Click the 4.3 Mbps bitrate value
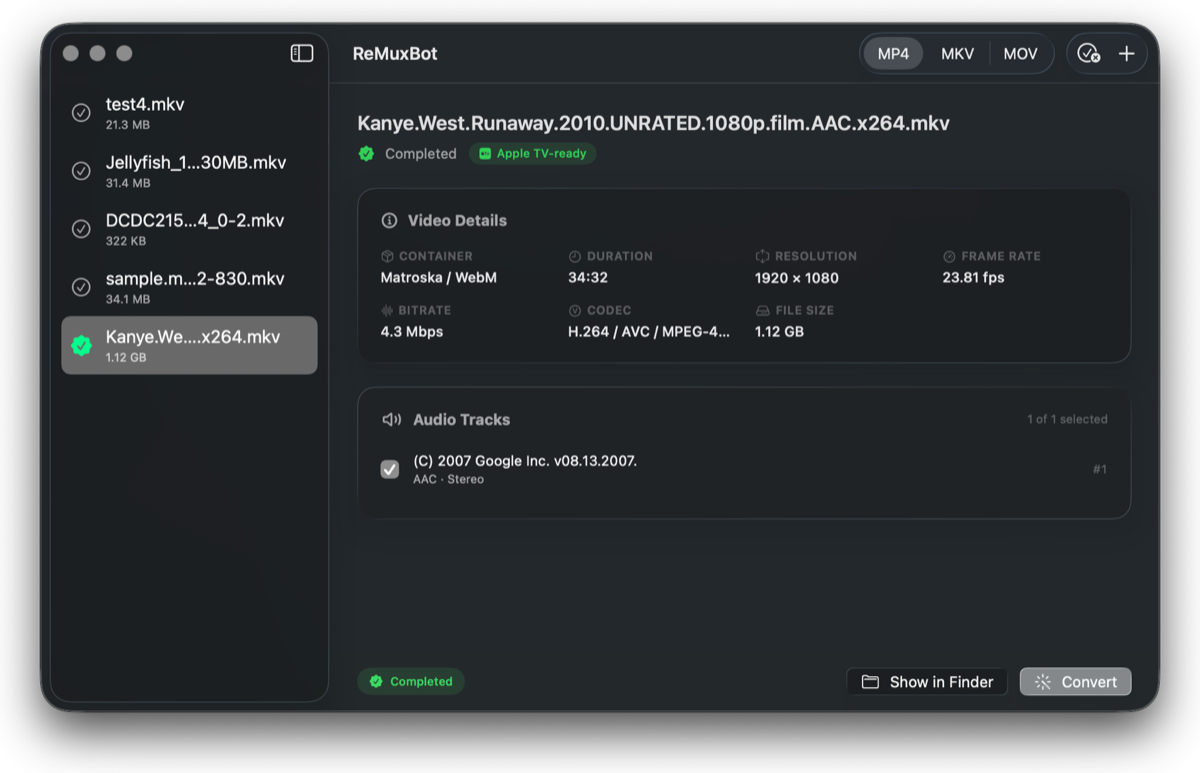This screenshot has height=773, width=1200. (412, 332)
